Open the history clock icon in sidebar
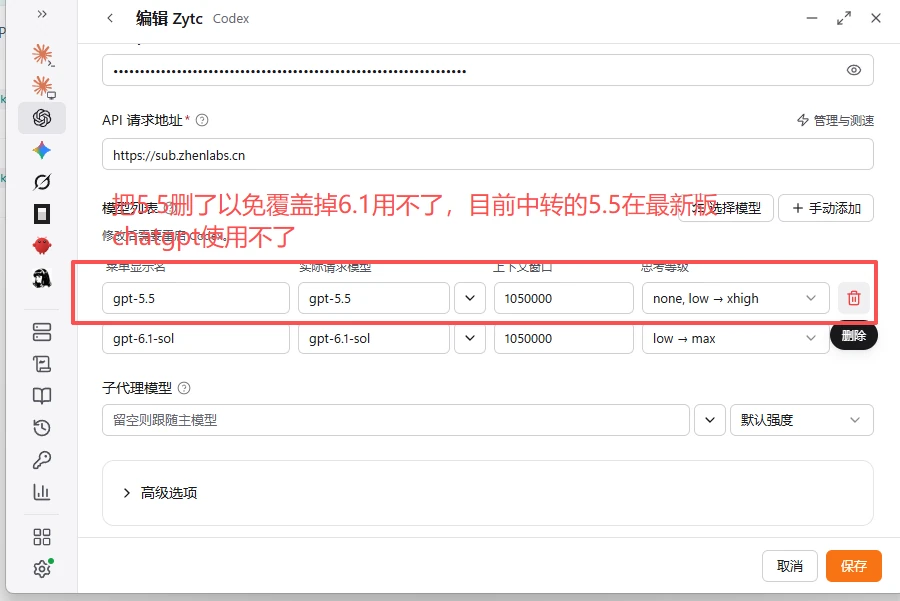The width and height of the screenshot is (900, 601). [x=42, y=428]
